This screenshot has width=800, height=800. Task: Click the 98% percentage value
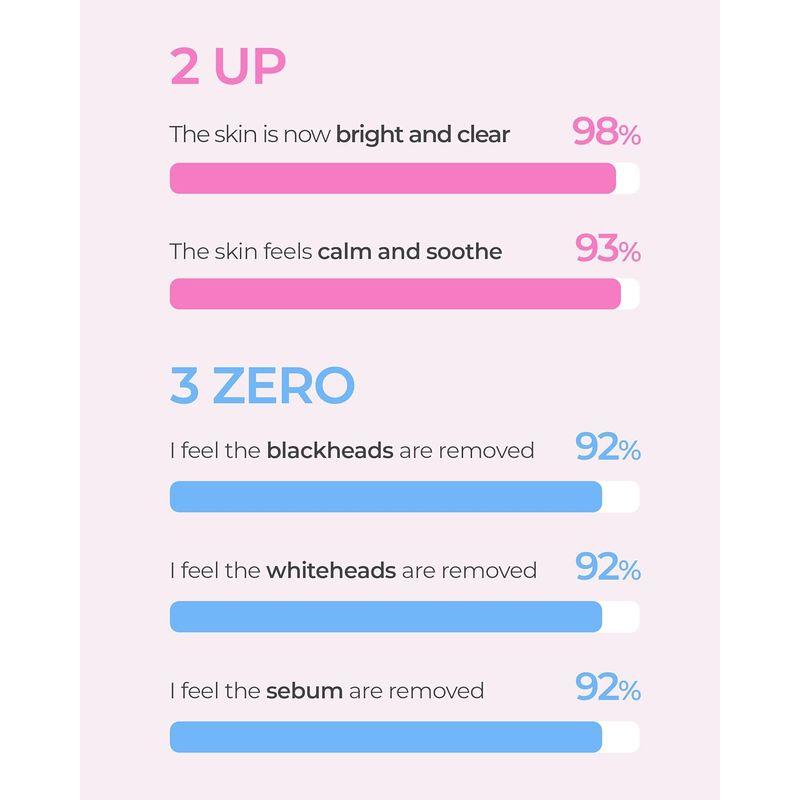(x=606, y=133)
